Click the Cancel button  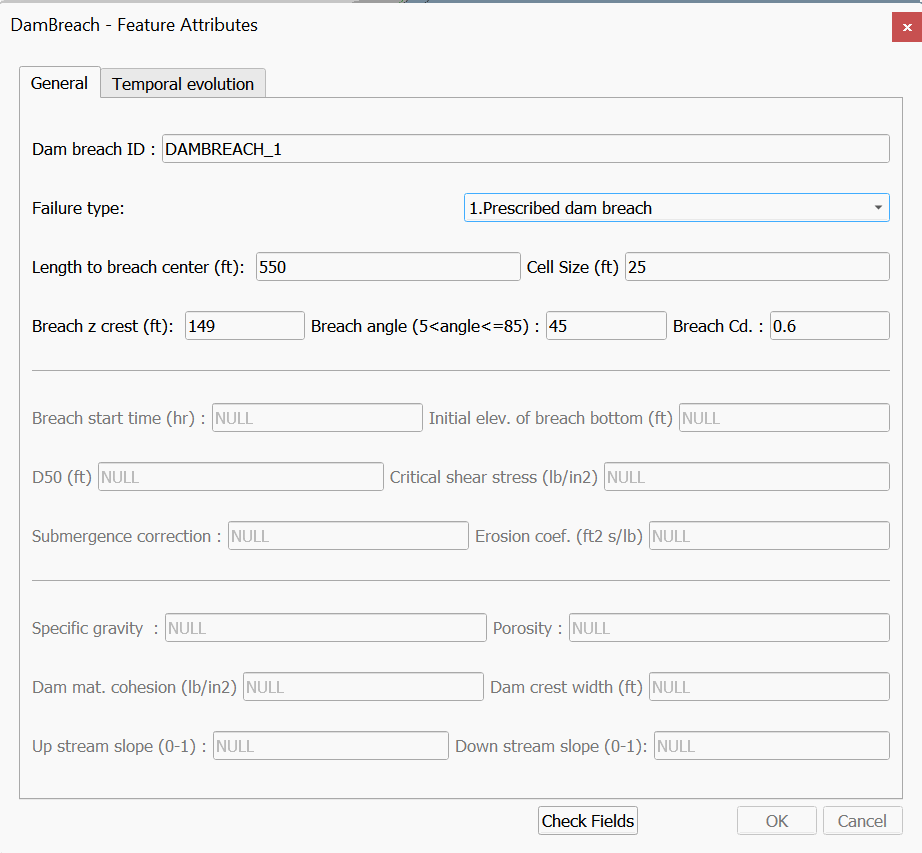pos(862,821)
